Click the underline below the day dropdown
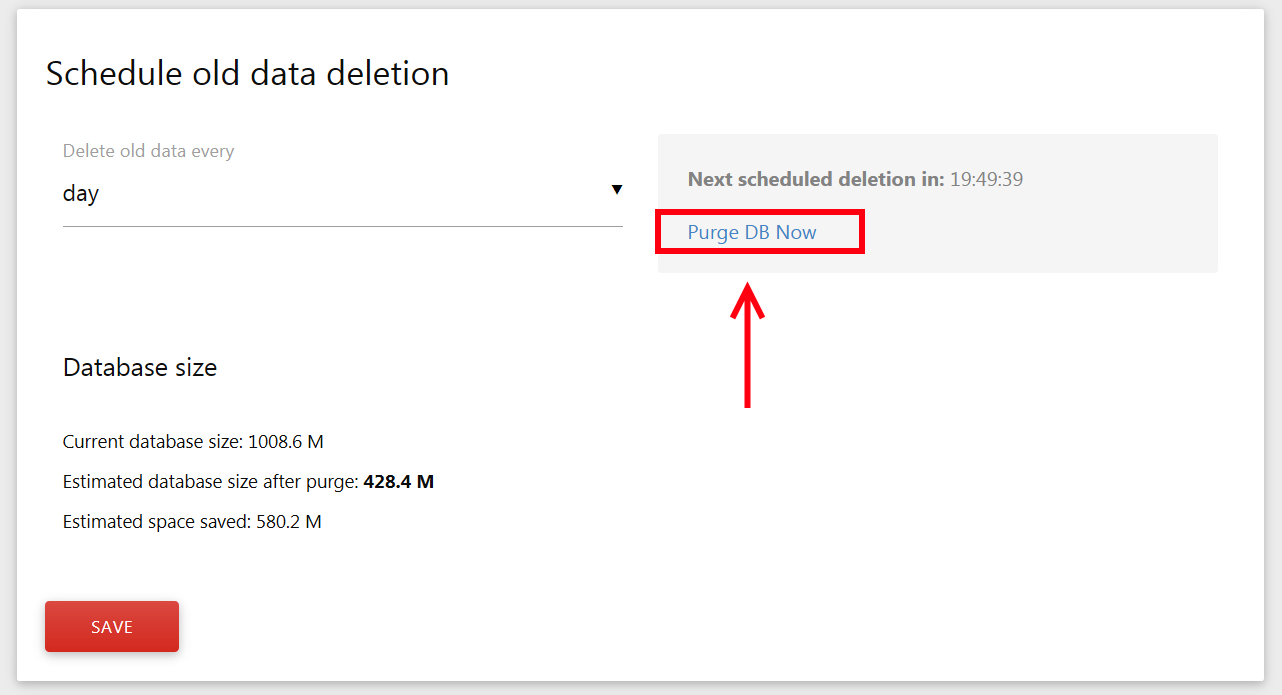This screenshot has width=1282, height=695. point(342,226)
